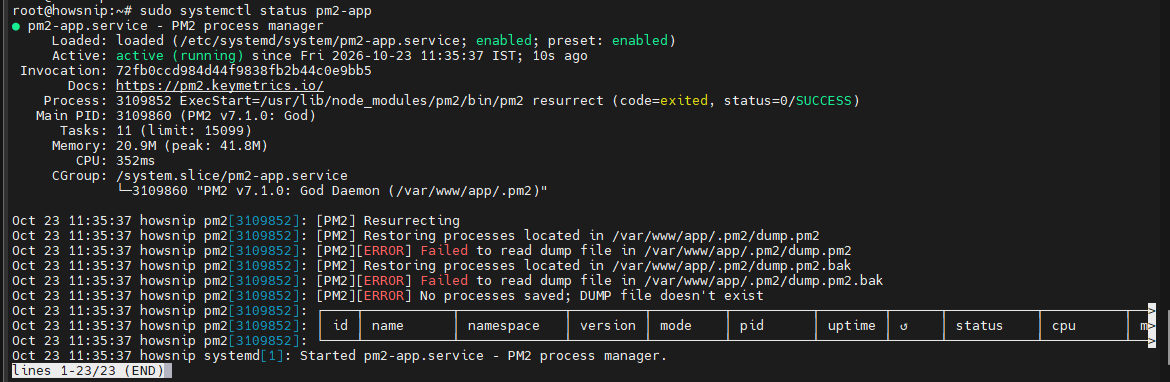This screenshot has height=382, width=1170.
Task: Select the CGroup path /system.slice/pm2-app.service
Action: pyautogui.click(x=232, y=175)
